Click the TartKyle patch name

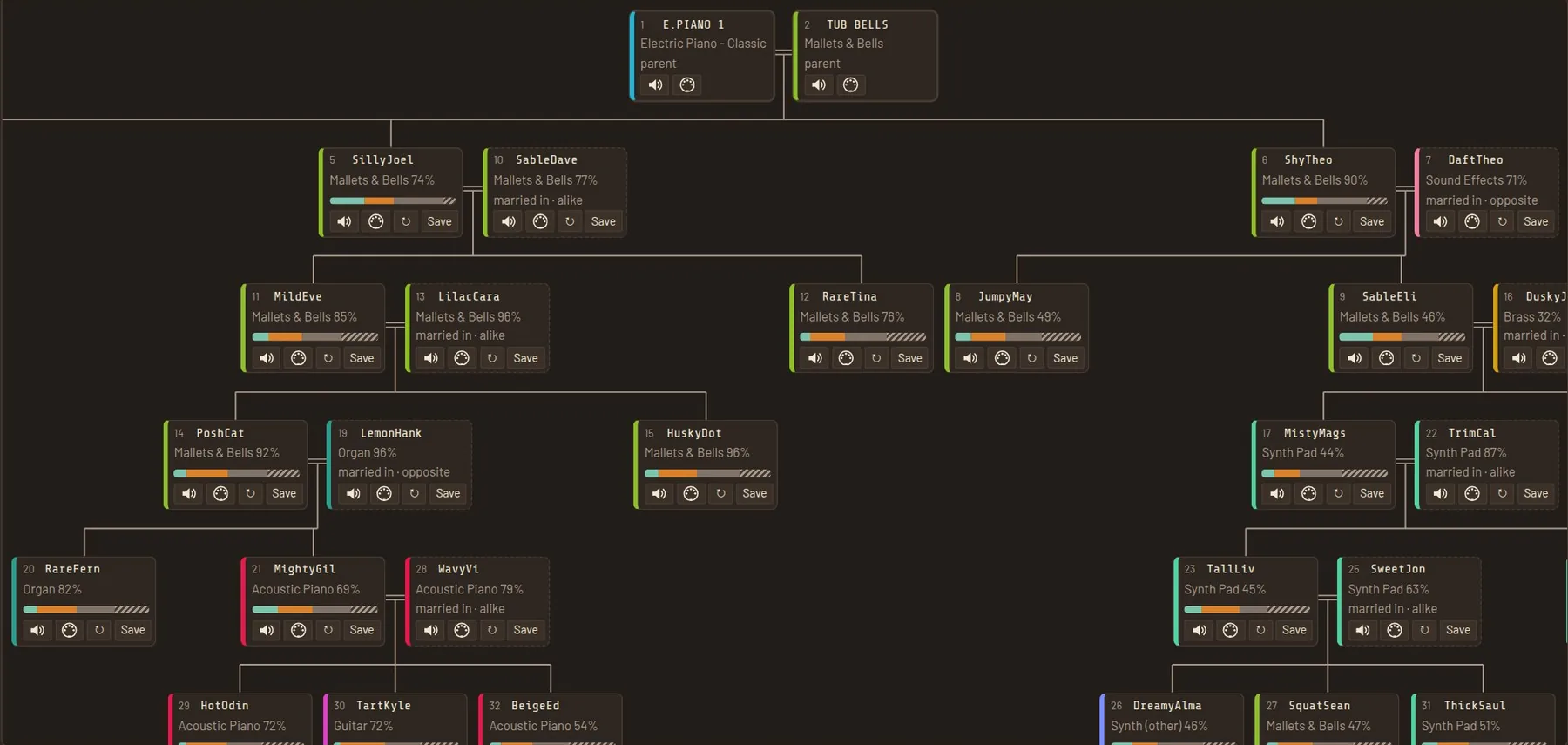pyautogui.click(x=383, y=706)
